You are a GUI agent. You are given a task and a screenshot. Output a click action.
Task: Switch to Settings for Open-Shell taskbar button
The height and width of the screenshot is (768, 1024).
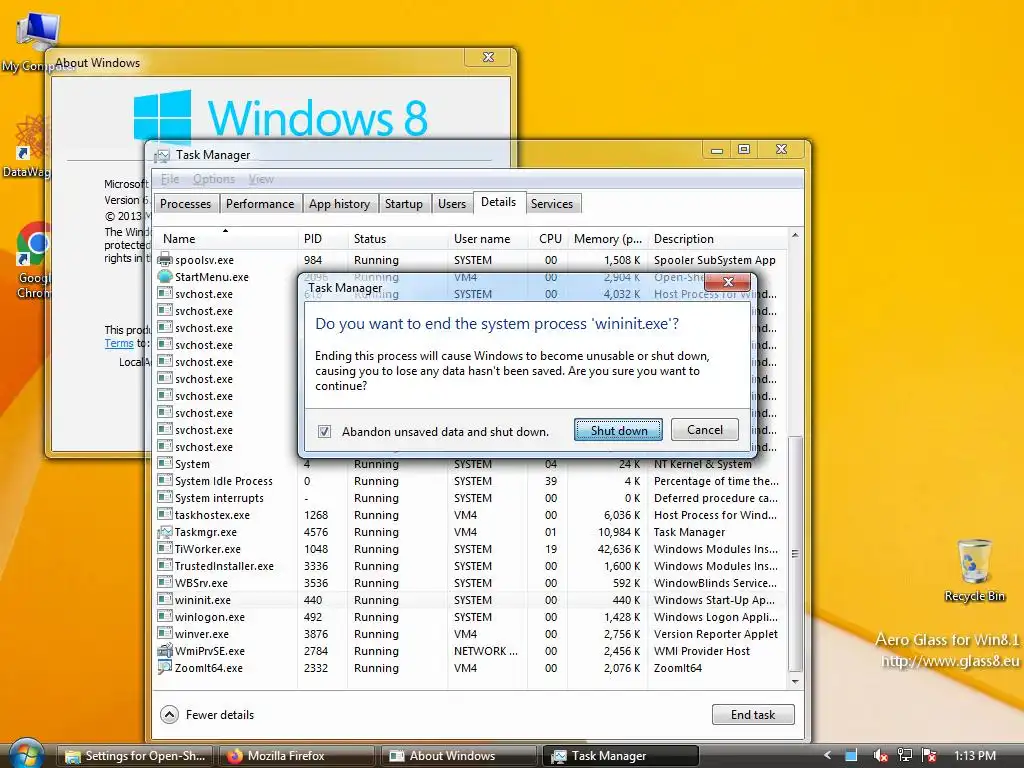(x=135, y=756)
